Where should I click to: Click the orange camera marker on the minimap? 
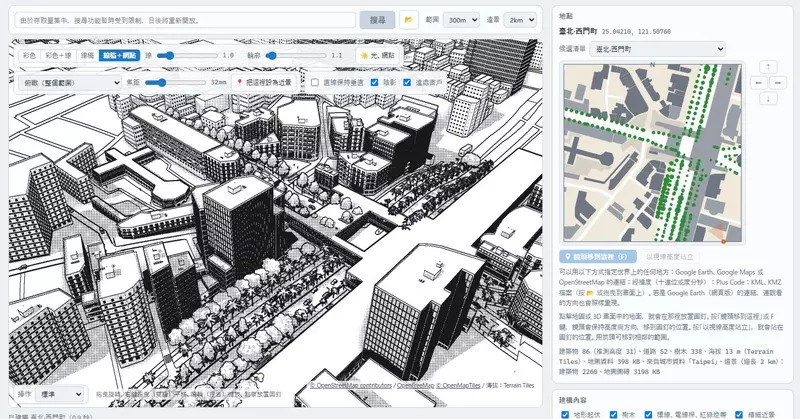click(723, 241)
